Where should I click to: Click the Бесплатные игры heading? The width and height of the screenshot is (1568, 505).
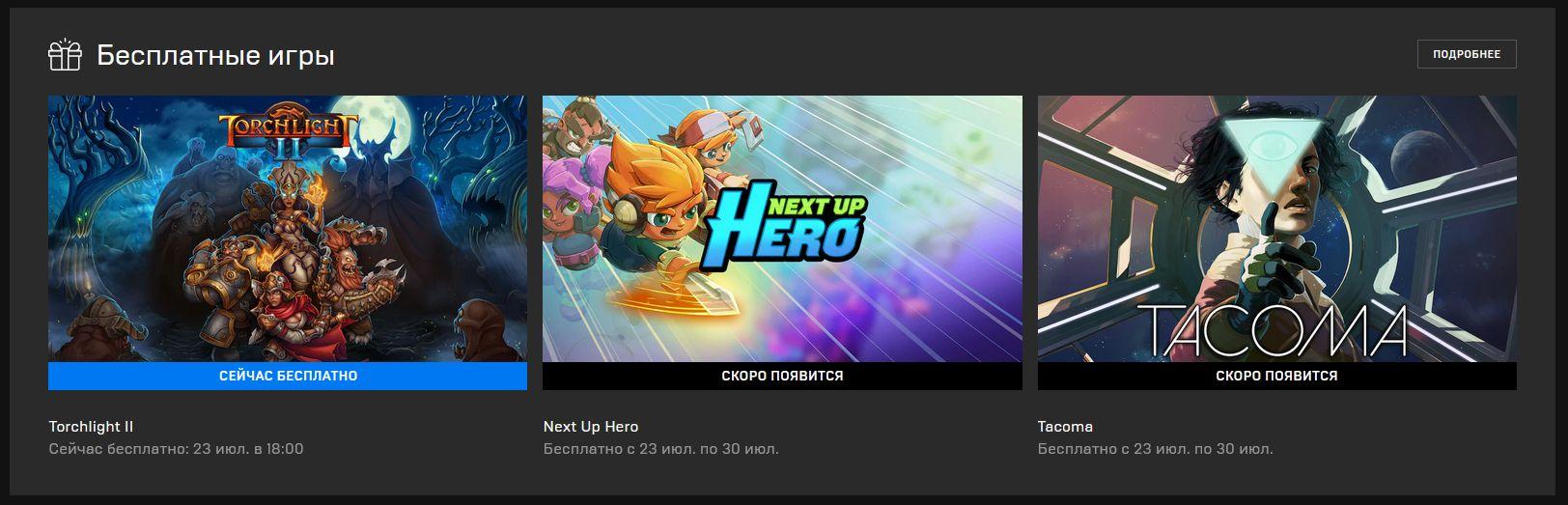215,56
